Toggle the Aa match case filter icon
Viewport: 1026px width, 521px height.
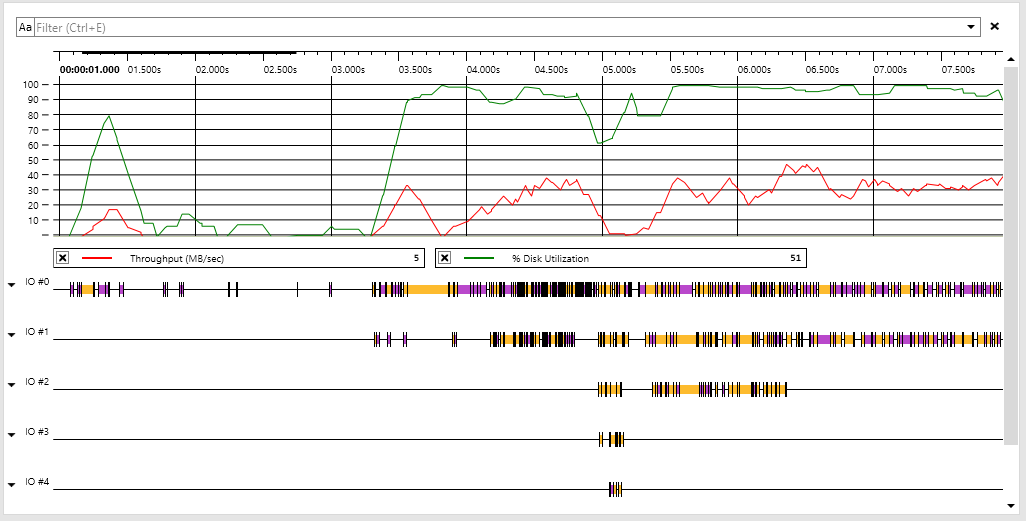click(25, 27)
